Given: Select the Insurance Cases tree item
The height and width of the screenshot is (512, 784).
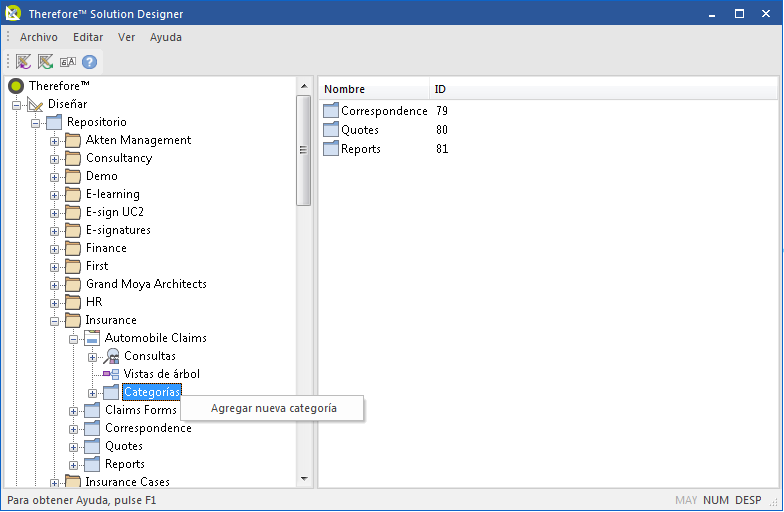Looking at the screenshot, I should pos(128,482).
